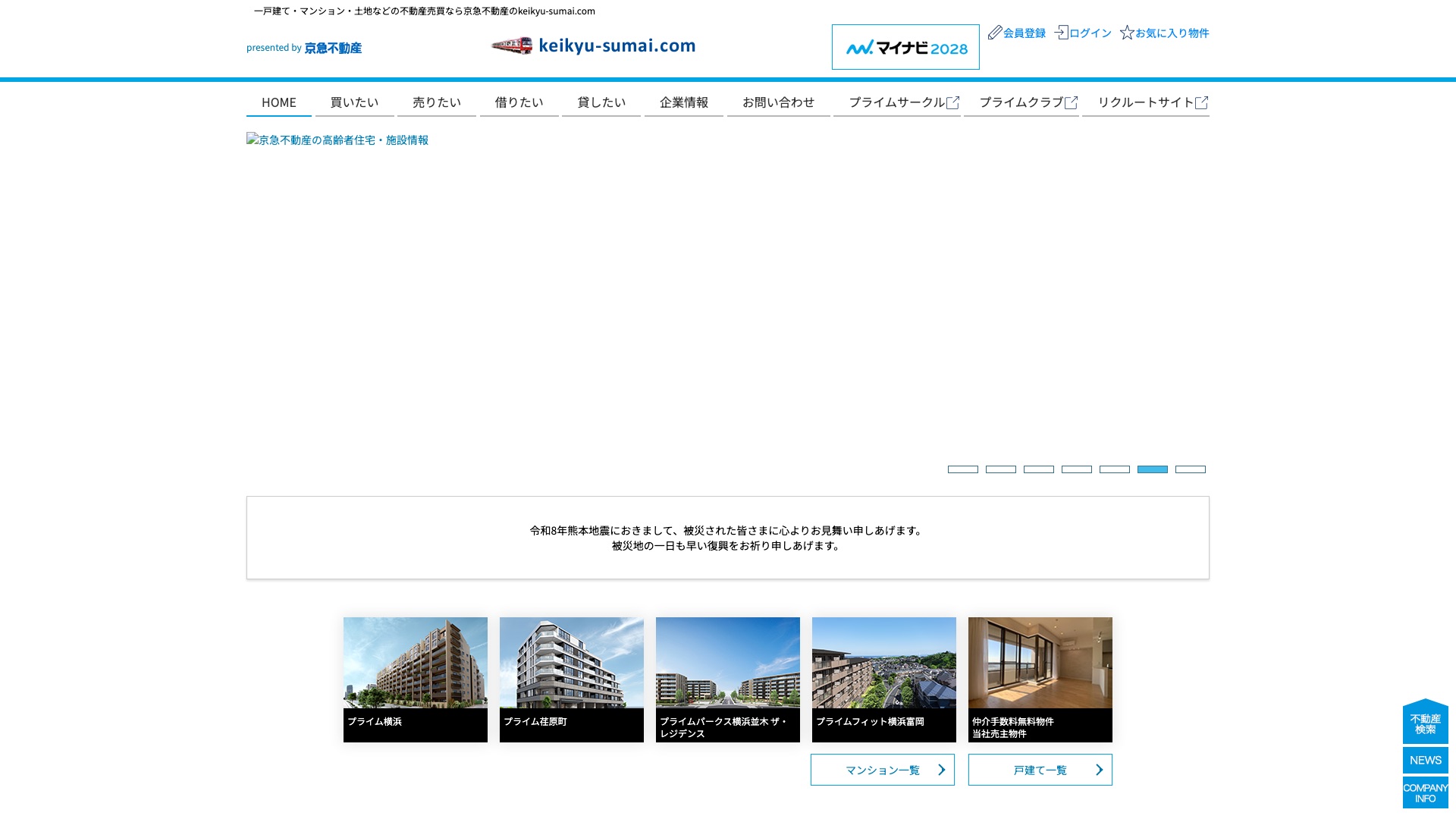Click external-link icon beside リクルートサイト
Image resolution: width=1456 pixels, height=819 pixels.
(x=1202, y=102)
